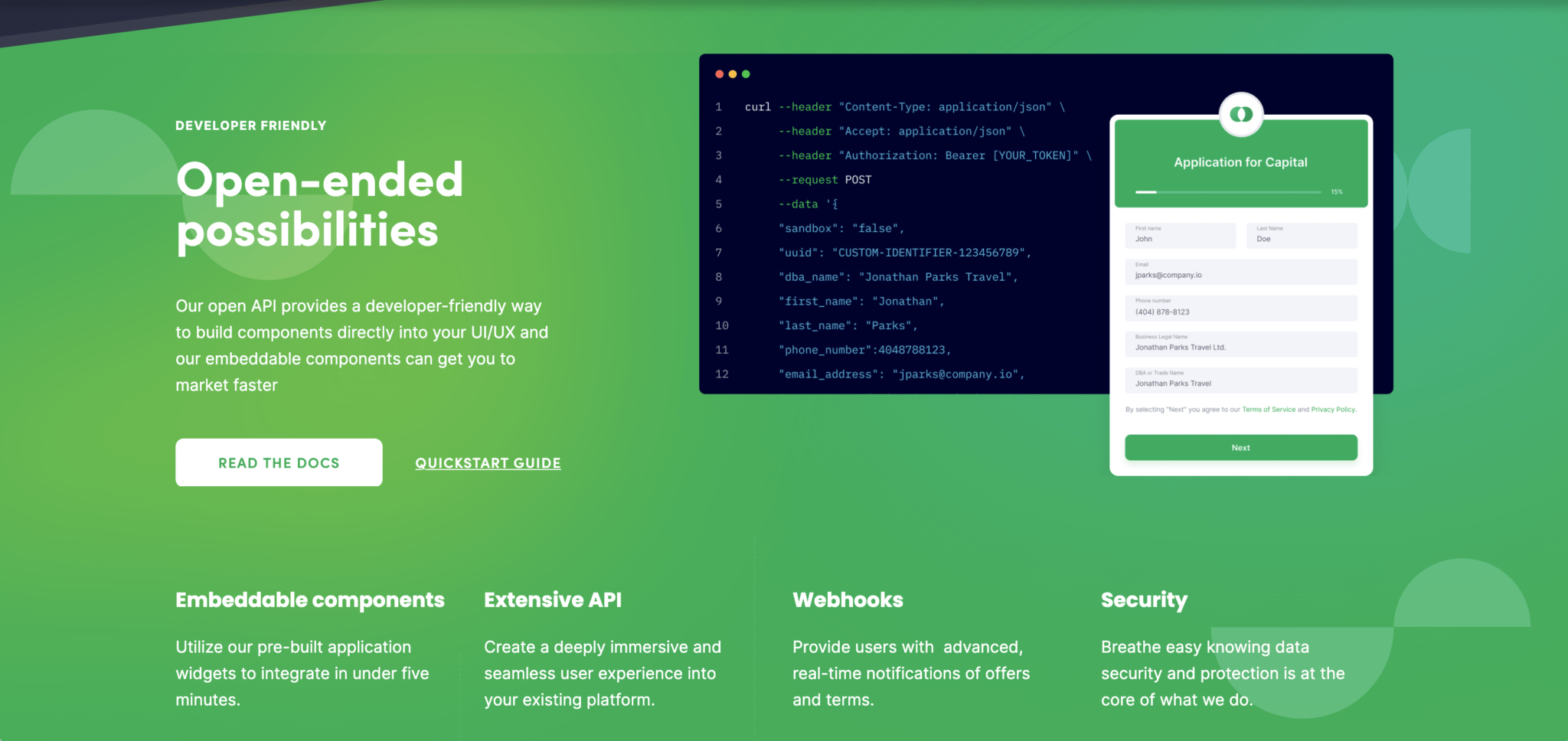Click the application progress bar at 15%

(1228, 192)
